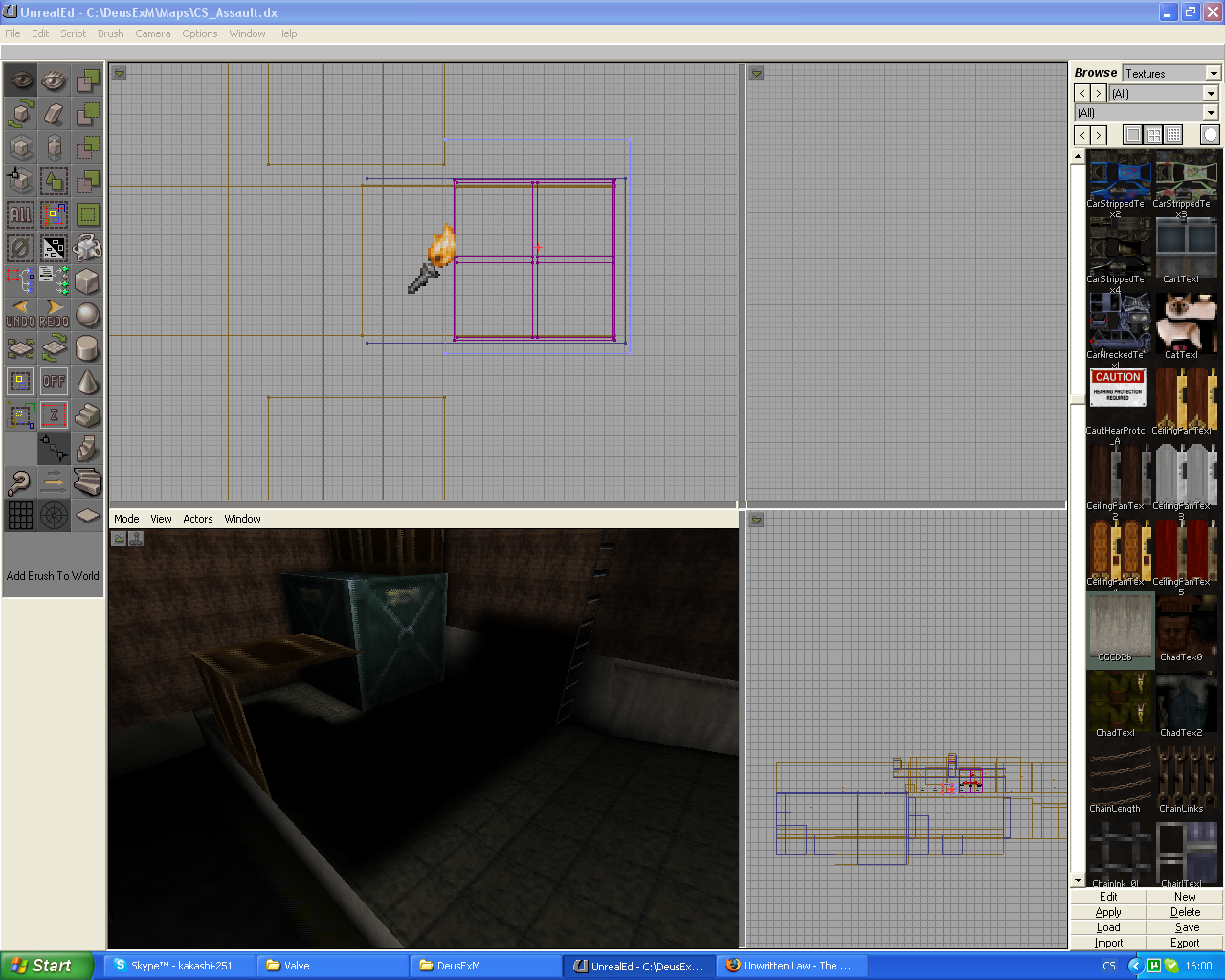Go to next texture package

(x=1099, y=94)
